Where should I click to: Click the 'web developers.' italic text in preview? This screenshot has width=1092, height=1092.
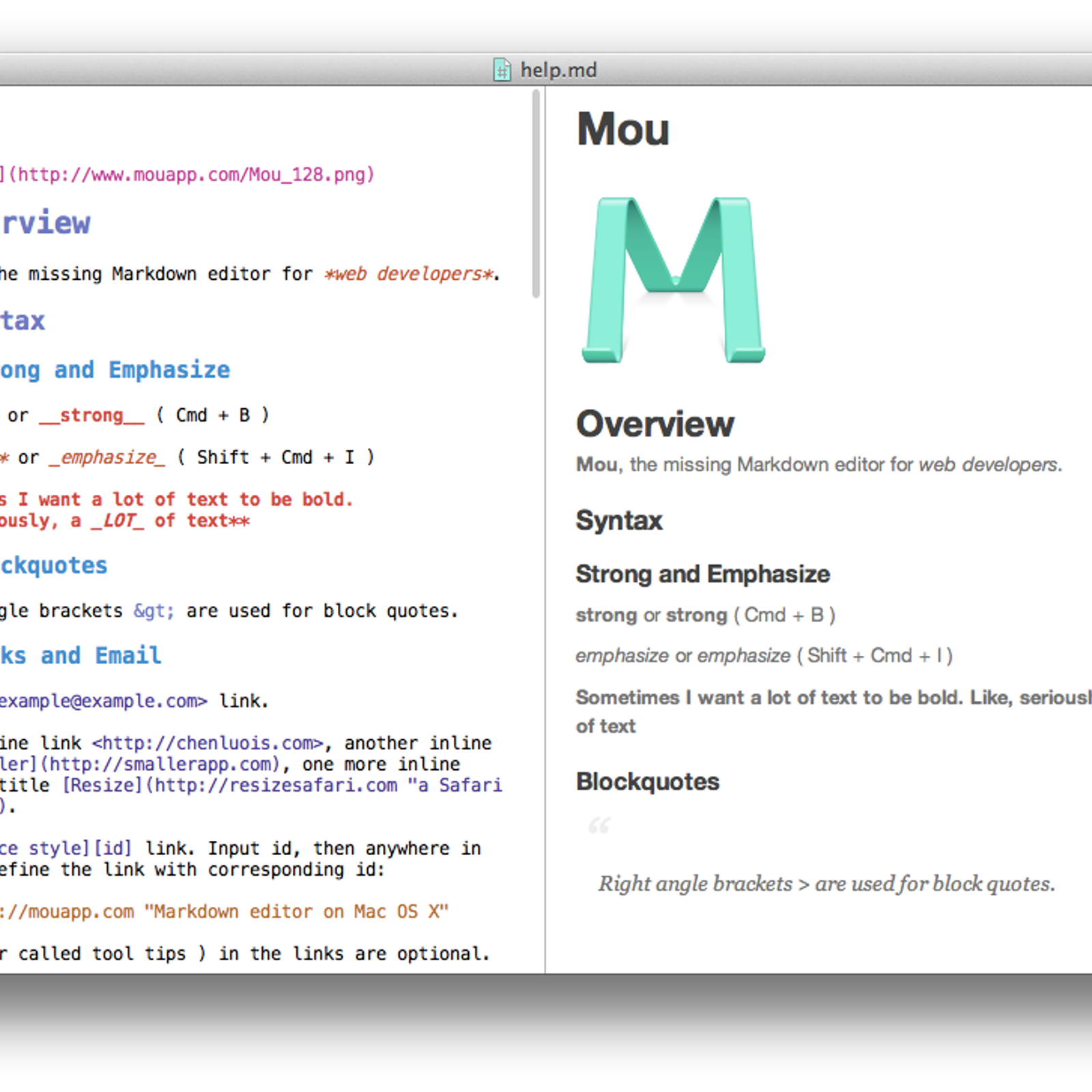click(990, 465)
